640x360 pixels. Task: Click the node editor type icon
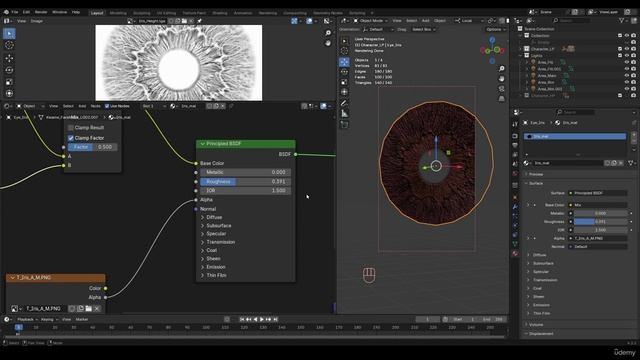7,106
